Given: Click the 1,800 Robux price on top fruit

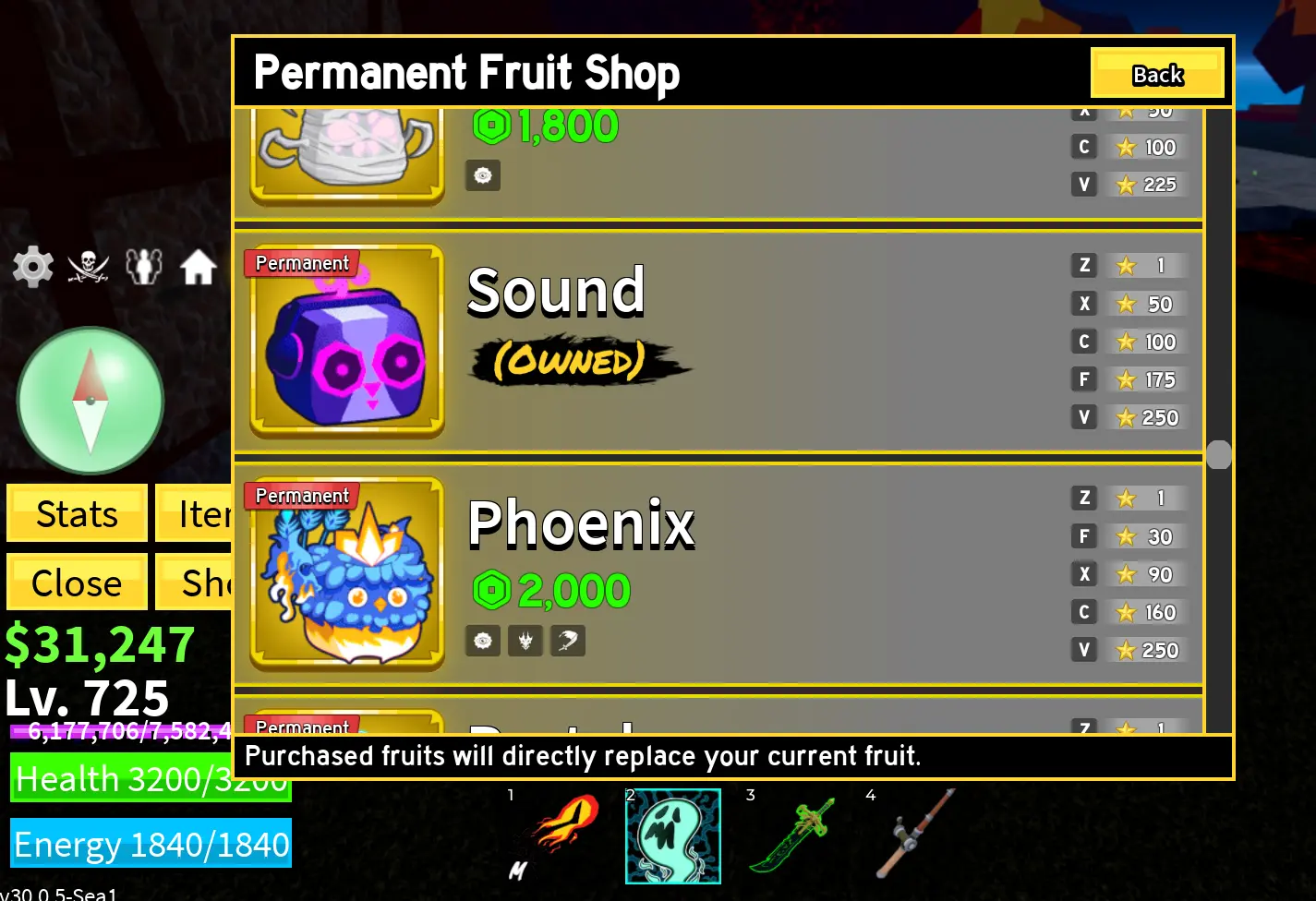Looking at the screenshot, I should point(546,126).
